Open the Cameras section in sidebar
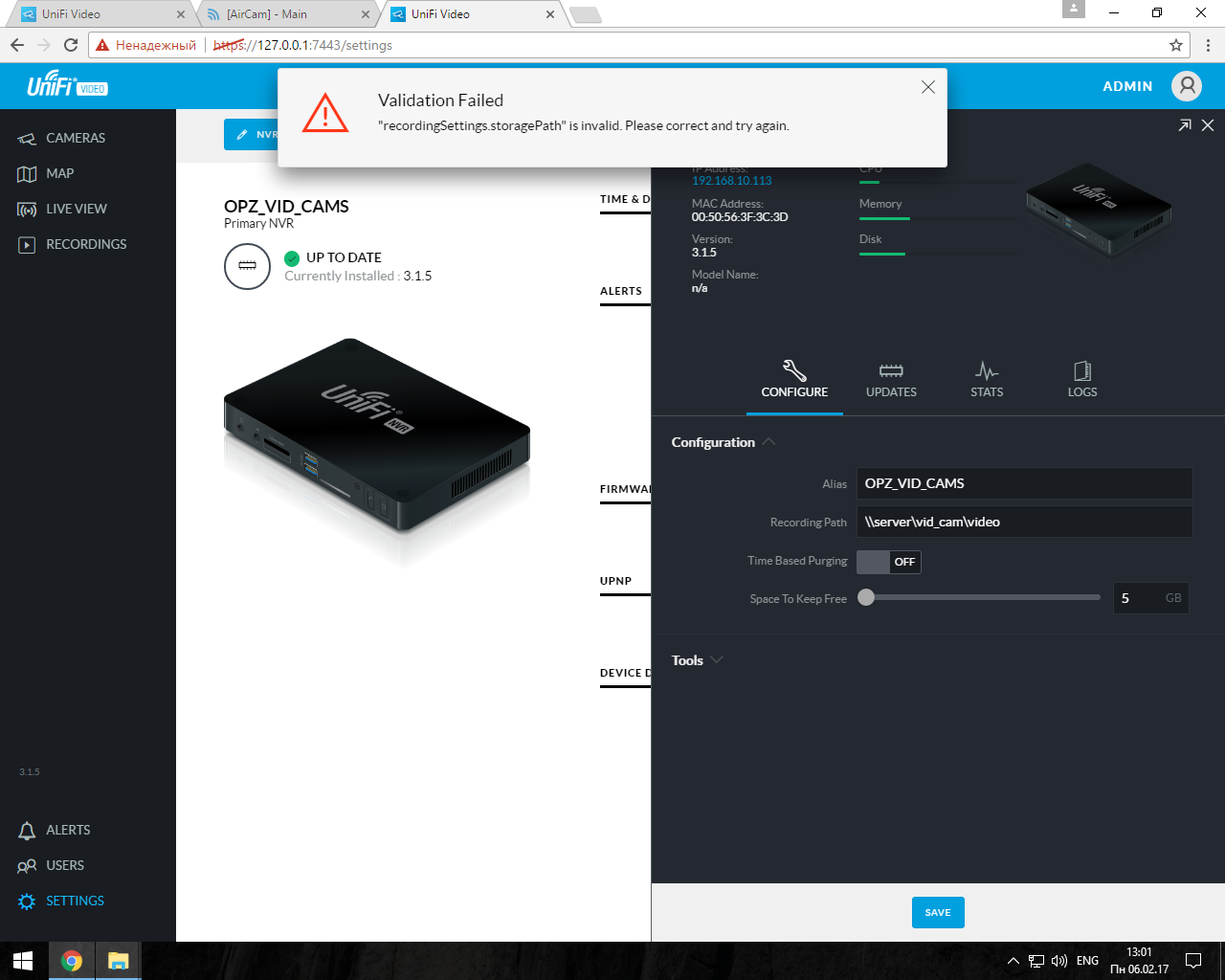Viewport: 1225px width, 980px height. (62, 138)
